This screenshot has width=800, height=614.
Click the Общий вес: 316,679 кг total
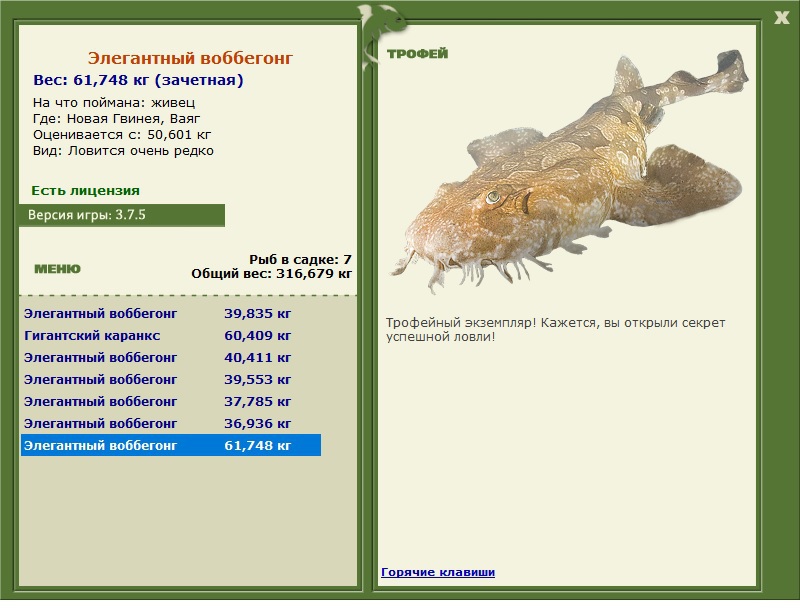tap(271, 272)
